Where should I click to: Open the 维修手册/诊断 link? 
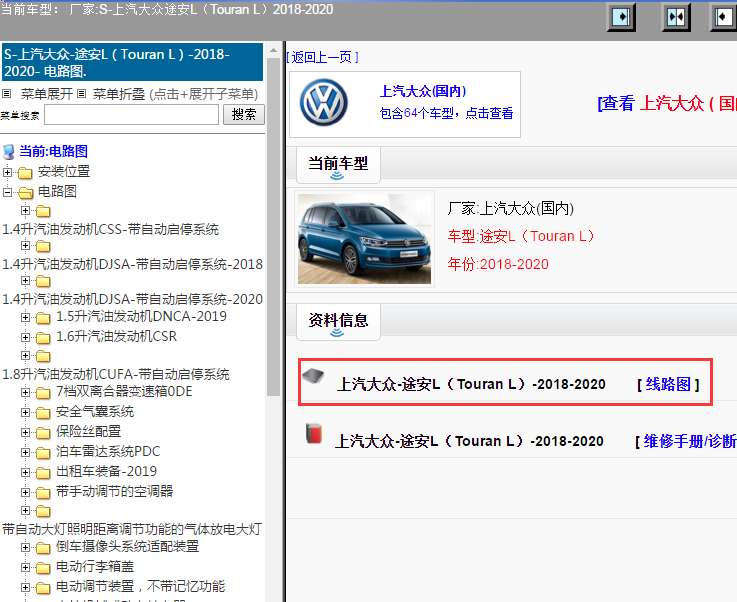pos(690,441)
